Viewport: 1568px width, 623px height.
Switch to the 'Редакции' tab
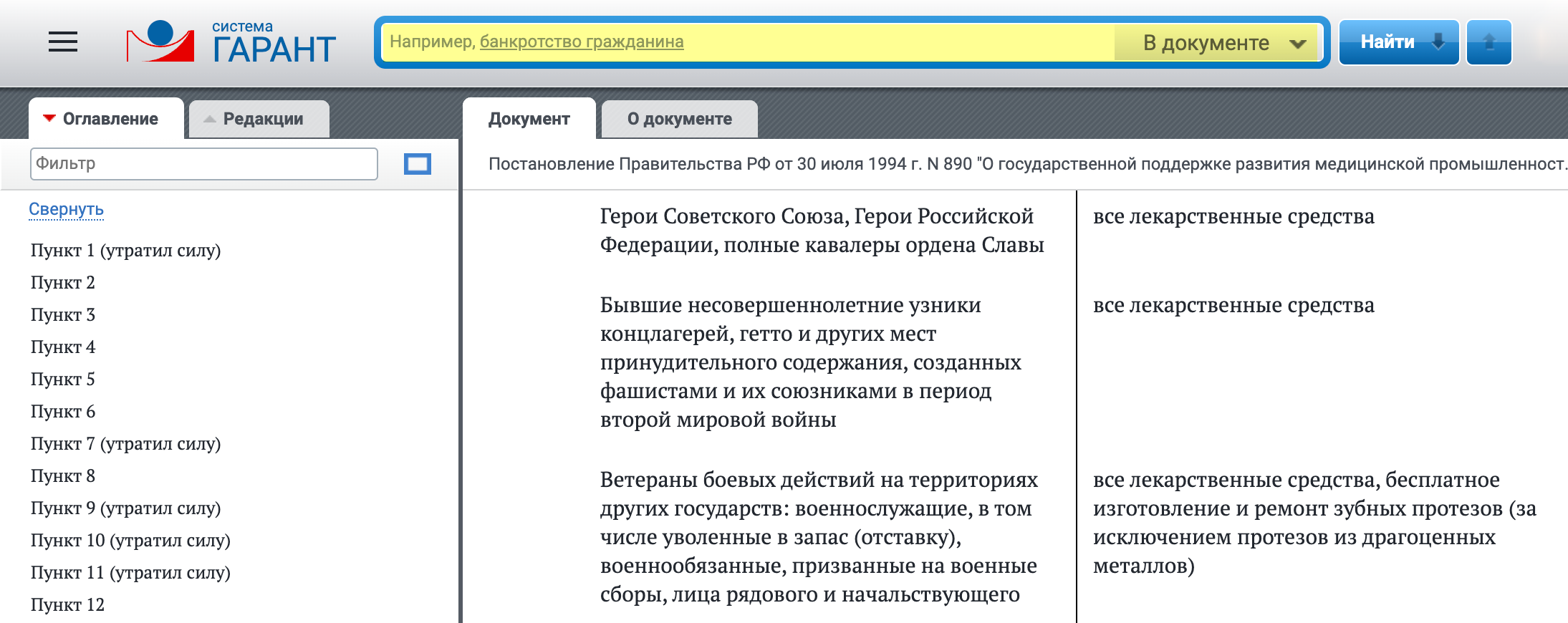coord(259,119)
